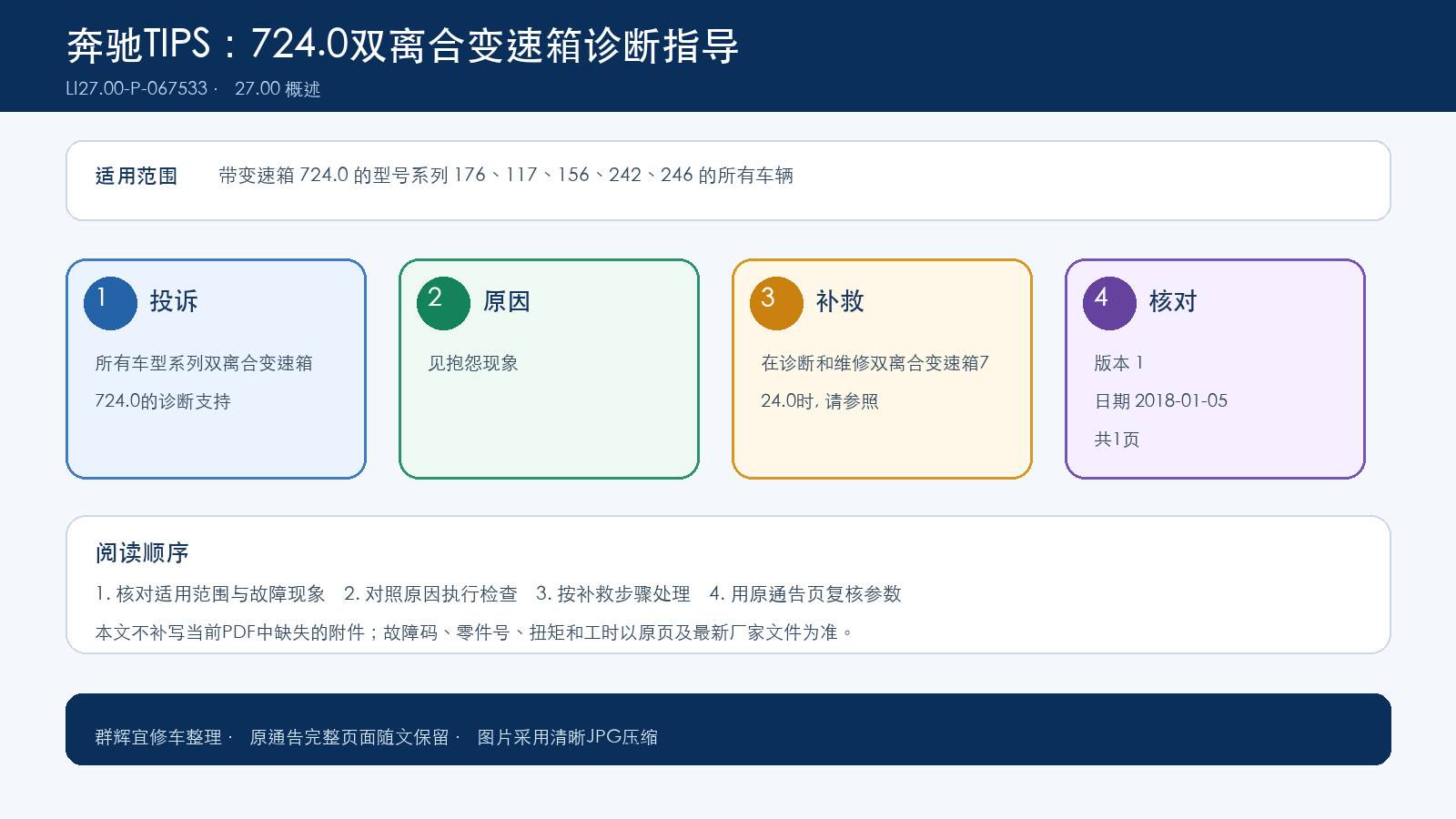The height and width of the screenshot is (819, 1456).
Task: Click footer text 群辉宜修车整理
Action: coord(158,737)
